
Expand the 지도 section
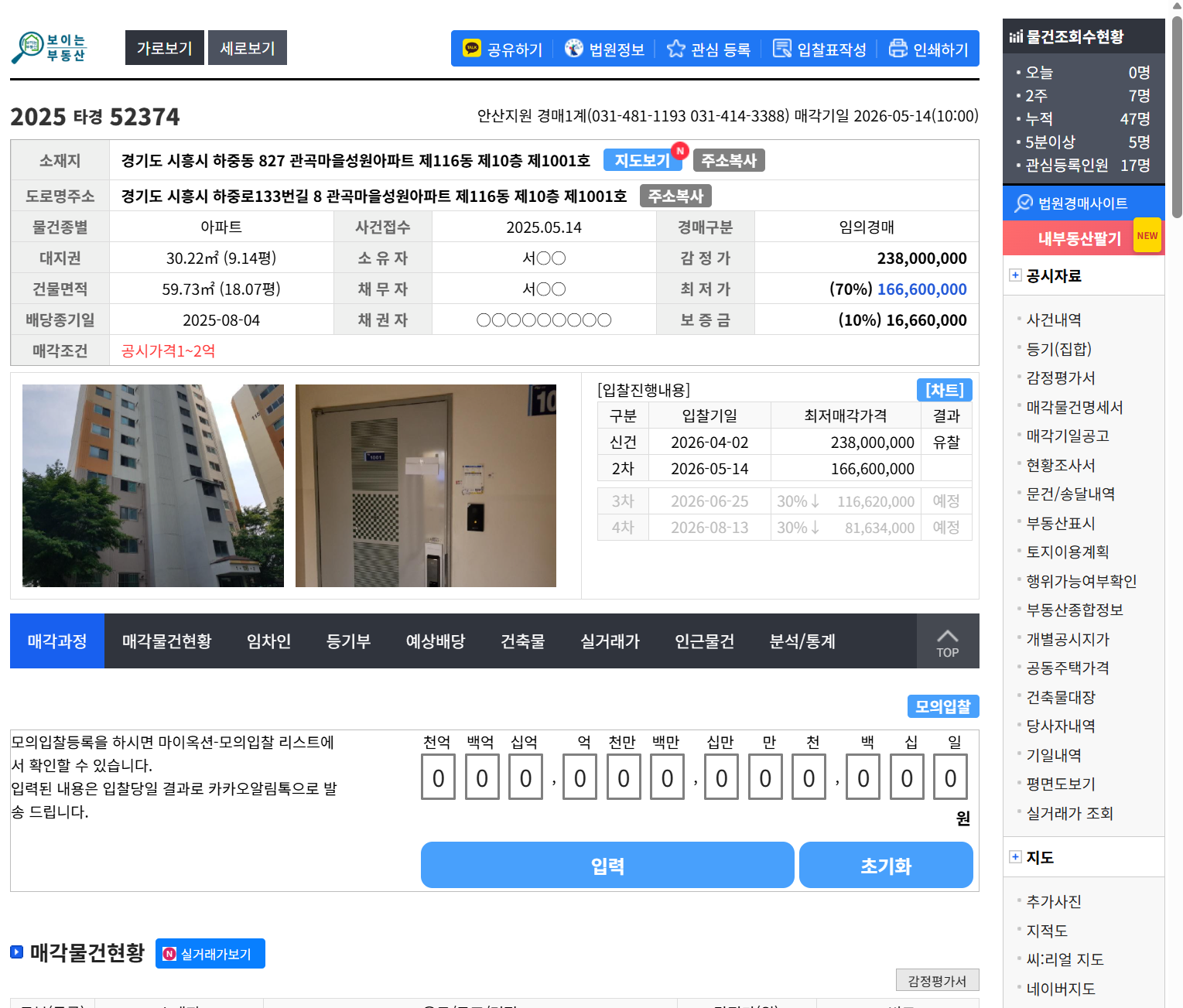coord(1015,856)
